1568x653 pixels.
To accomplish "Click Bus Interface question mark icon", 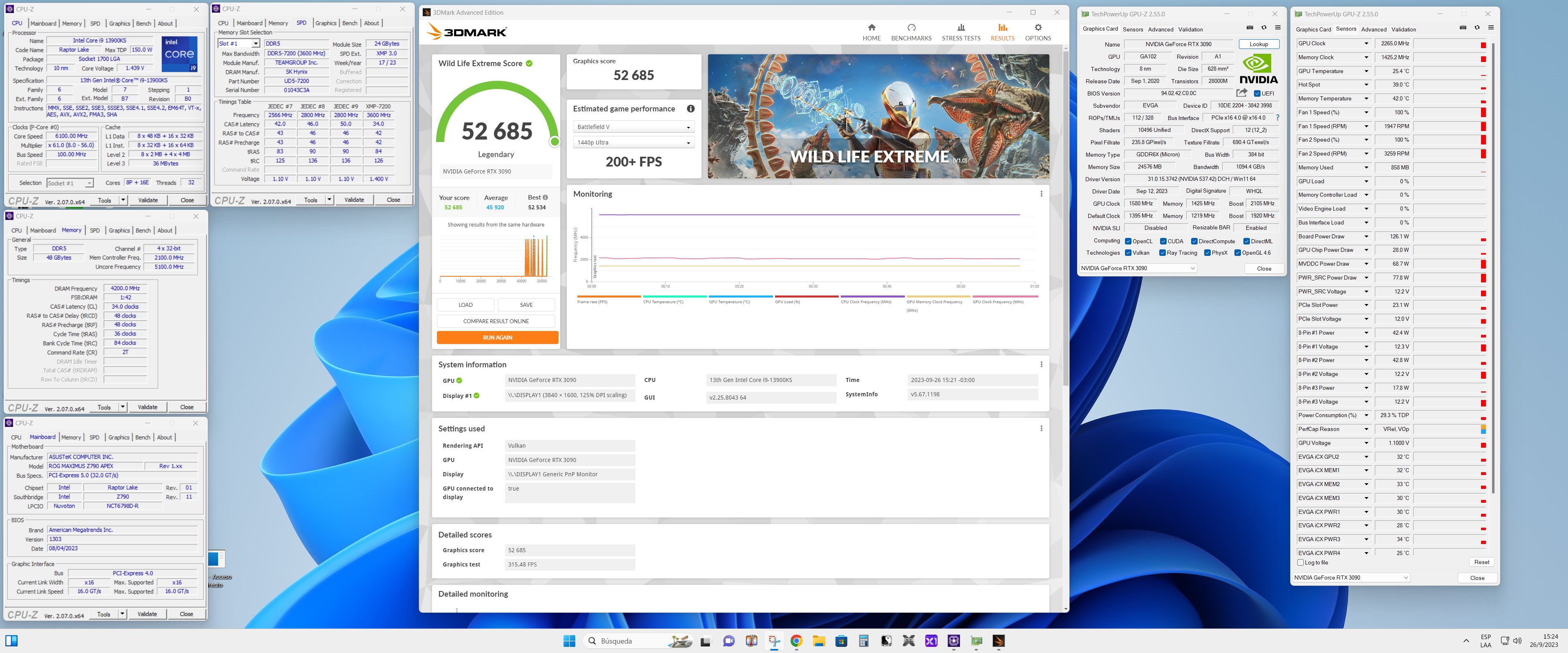I will point(1277,118).
